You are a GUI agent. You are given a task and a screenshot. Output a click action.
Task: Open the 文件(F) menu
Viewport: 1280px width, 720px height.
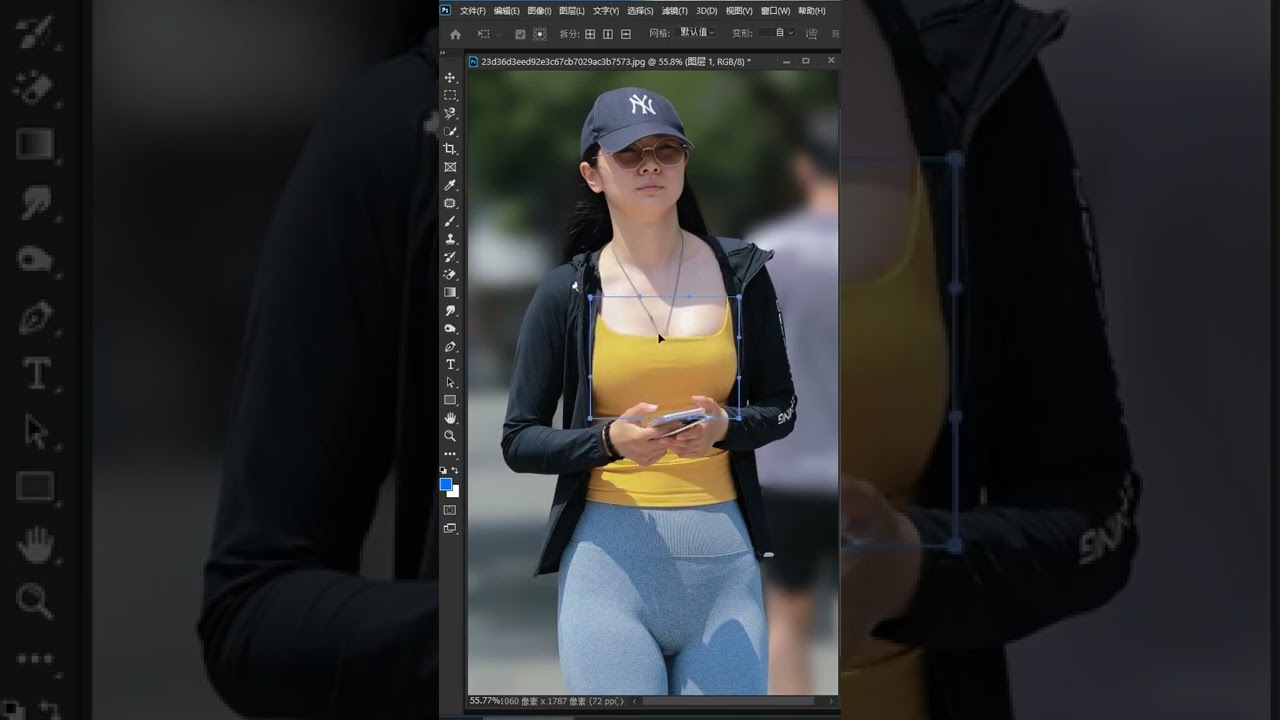[473, 11]
